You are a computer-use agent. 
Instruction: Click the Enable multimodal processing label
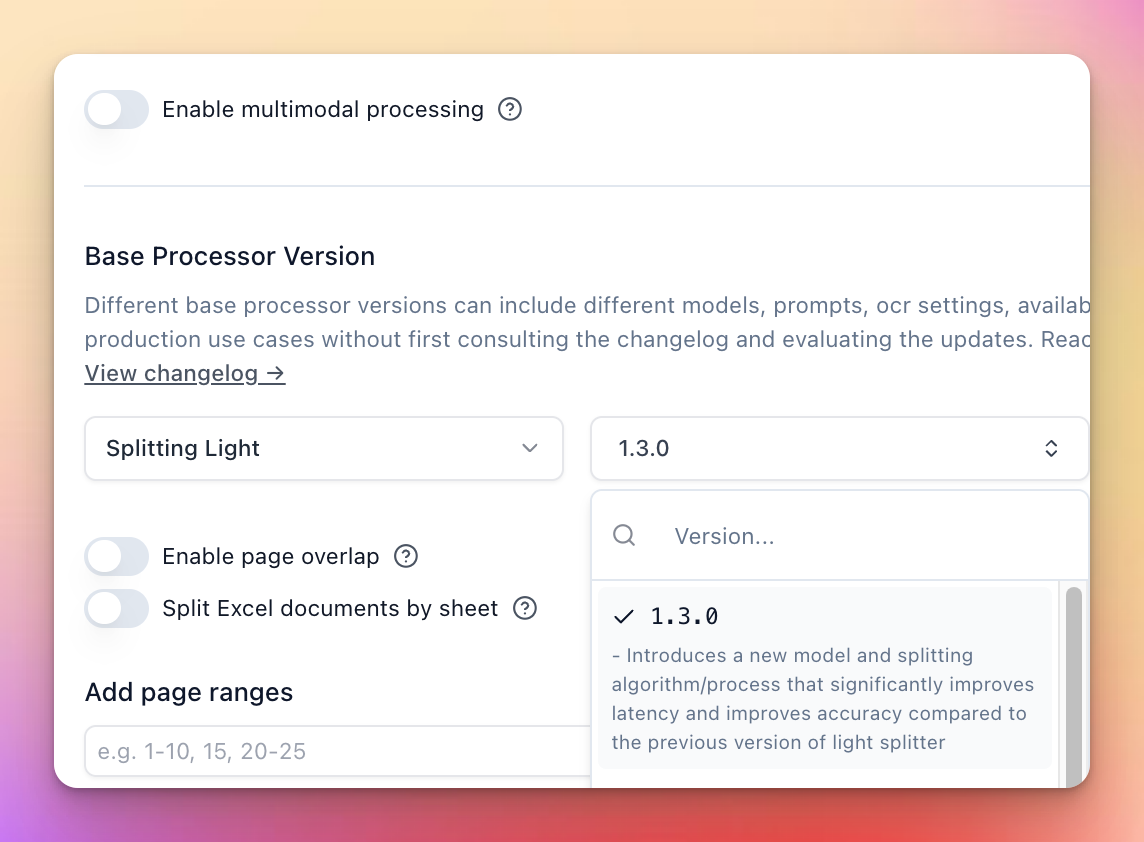[322, 109]
